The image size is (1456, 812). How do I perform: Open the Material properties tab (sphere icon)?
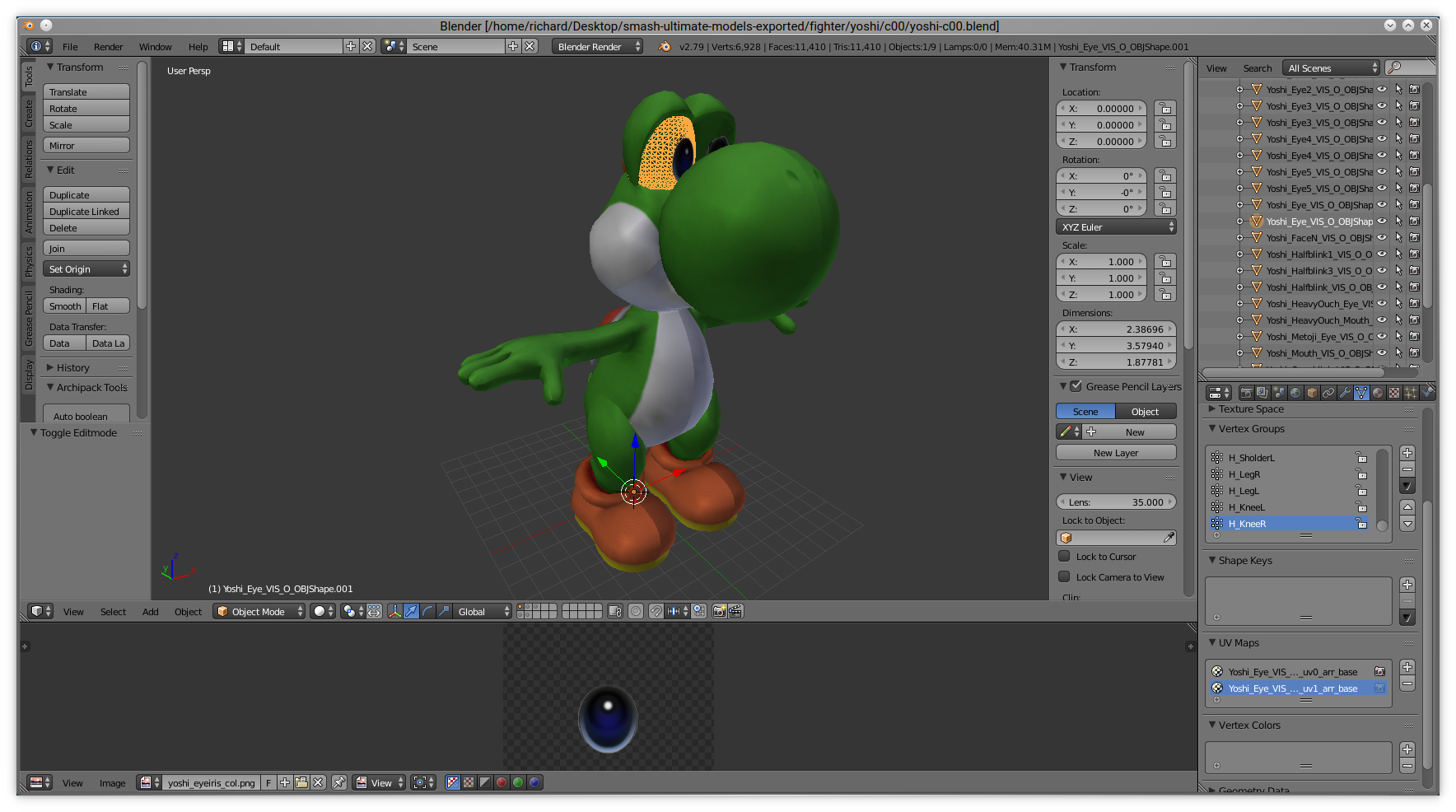point(1378,393)
